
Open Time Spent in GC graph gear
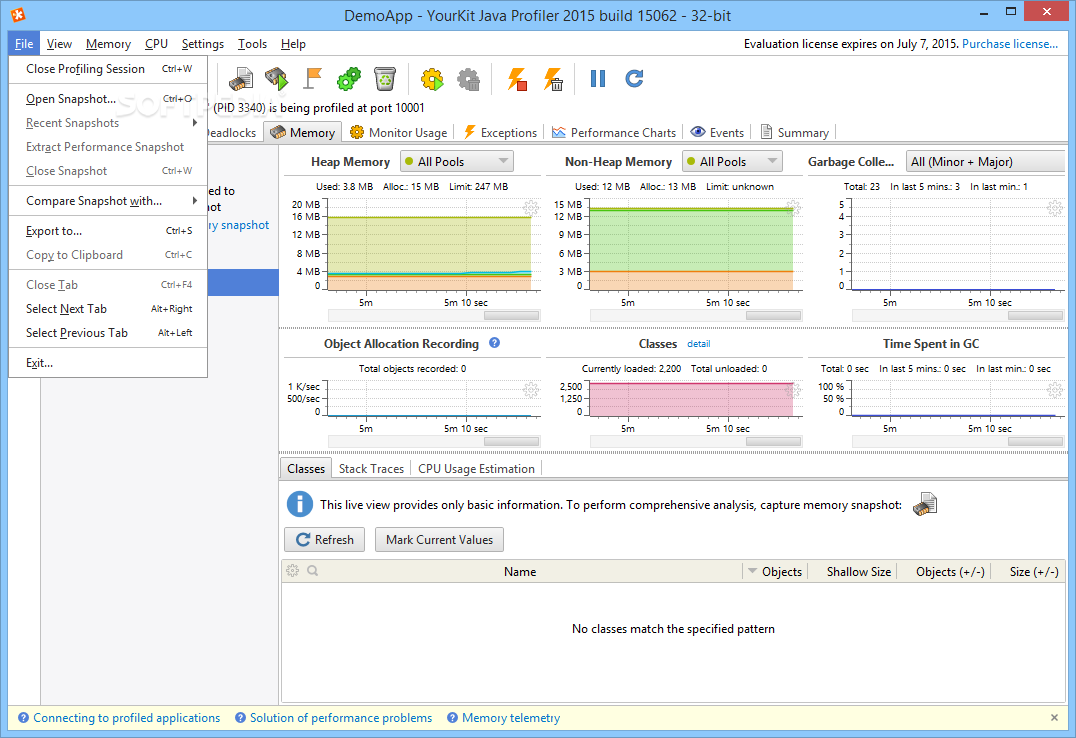coord(1055,390)
